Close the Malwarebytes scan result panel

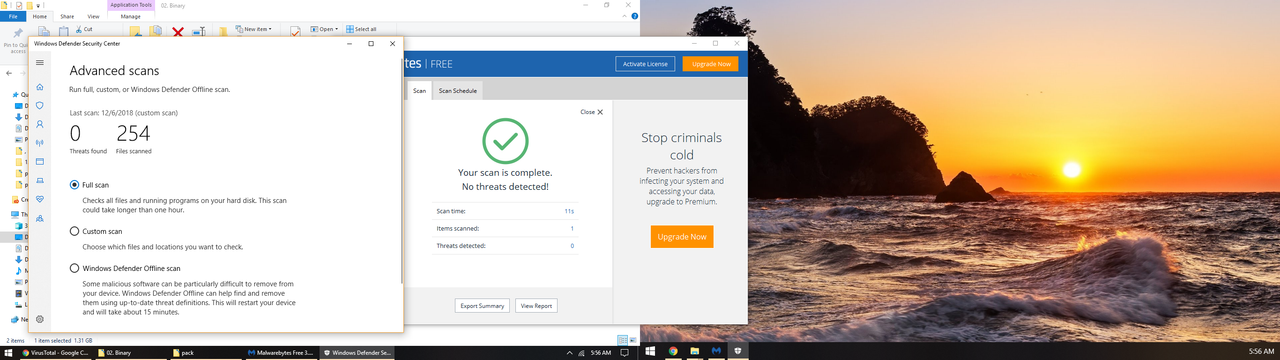tap(592, 112)
